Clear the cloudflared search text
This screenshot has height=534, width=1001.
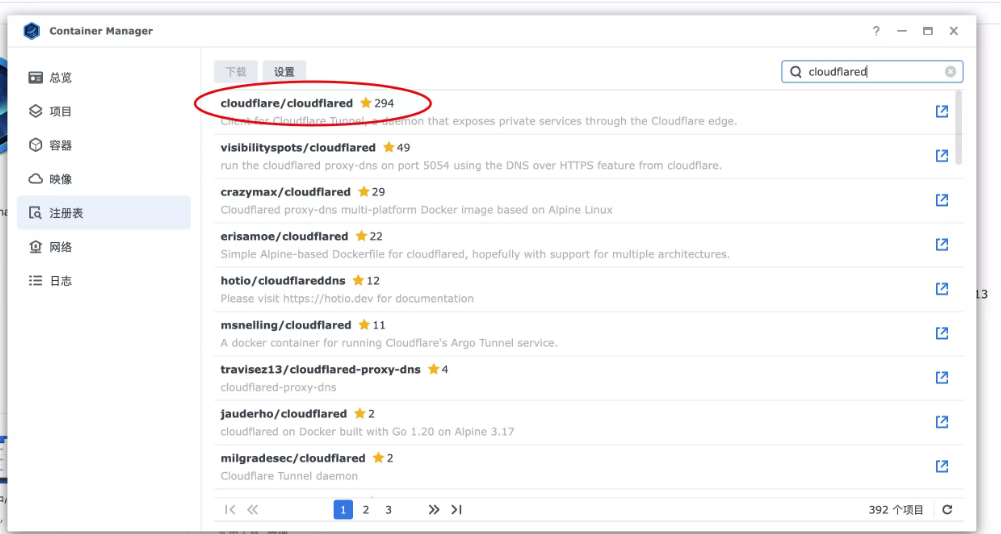951,72
